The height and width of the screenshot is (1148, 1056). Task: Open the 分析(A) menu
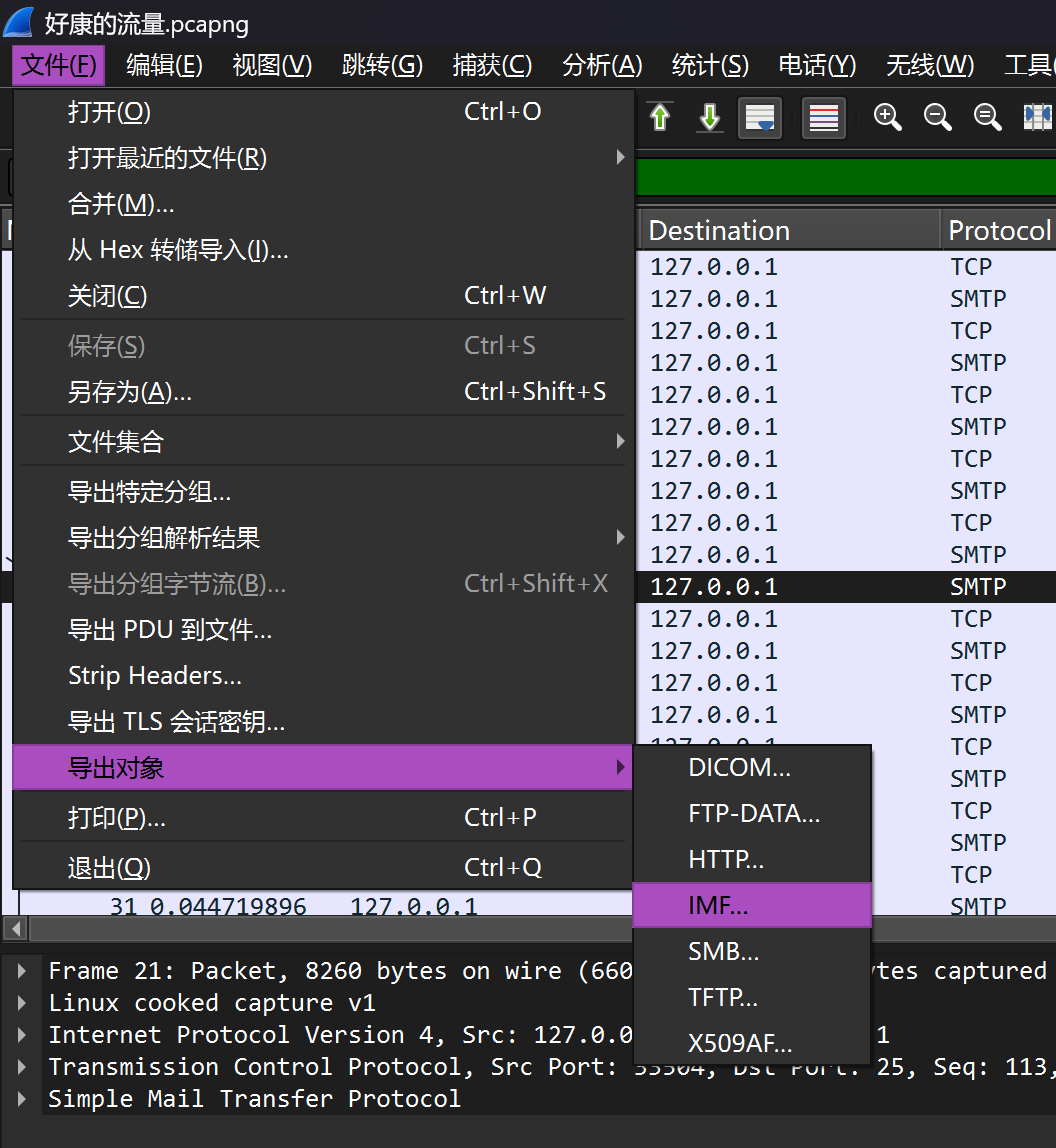pos(602,66)
